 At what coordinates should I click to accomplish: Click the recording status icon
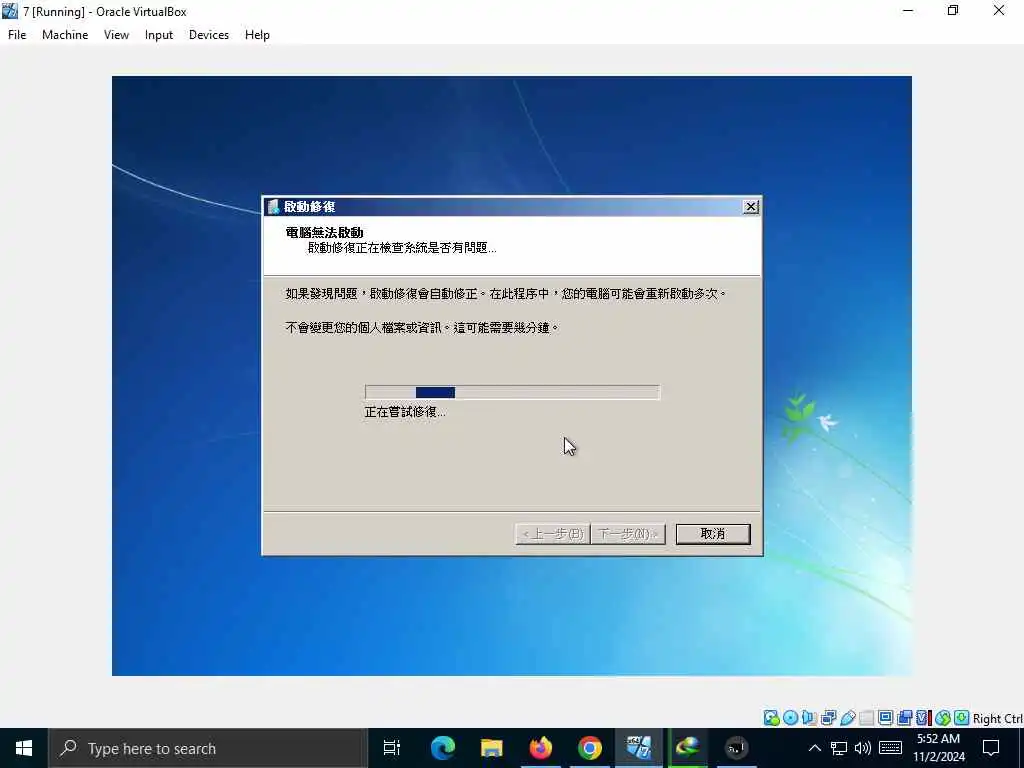pos(904,718)
